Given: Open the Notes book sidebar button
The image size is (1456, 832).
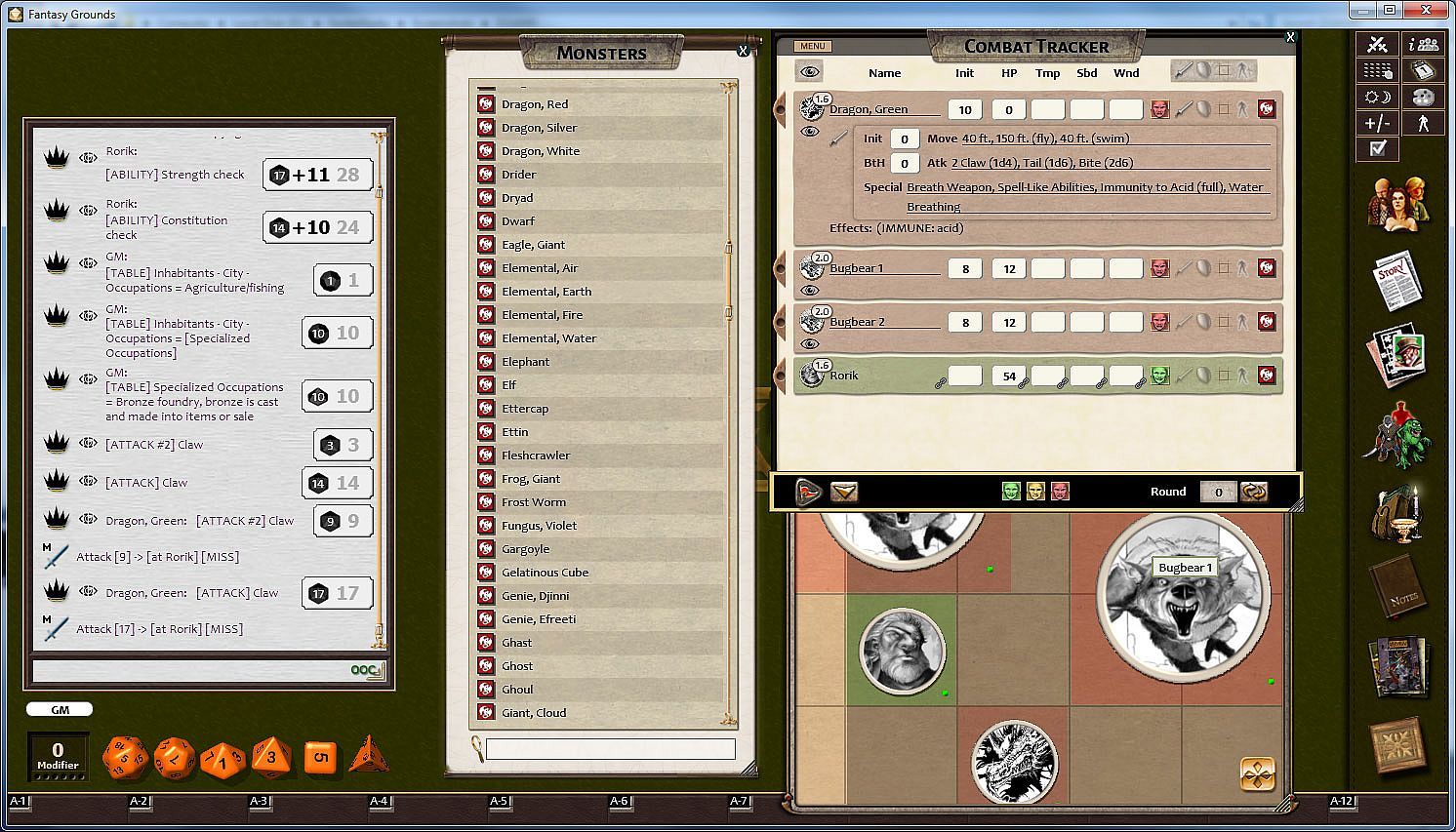Looking at the screenshot, I should pos(1398,590).
